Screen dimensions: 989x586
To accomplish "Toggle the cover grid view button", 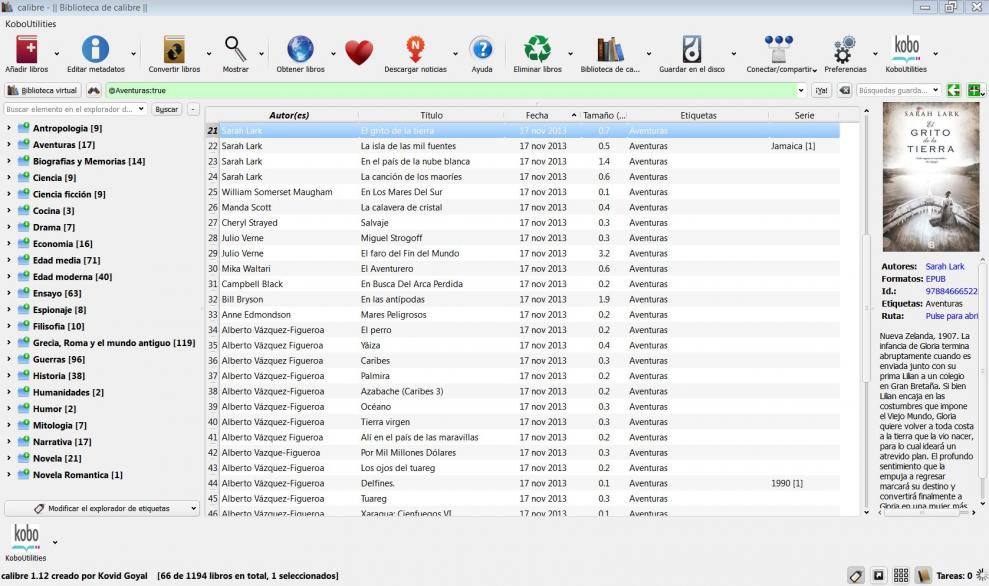I will pyautogui.click(x=901, y=575).
